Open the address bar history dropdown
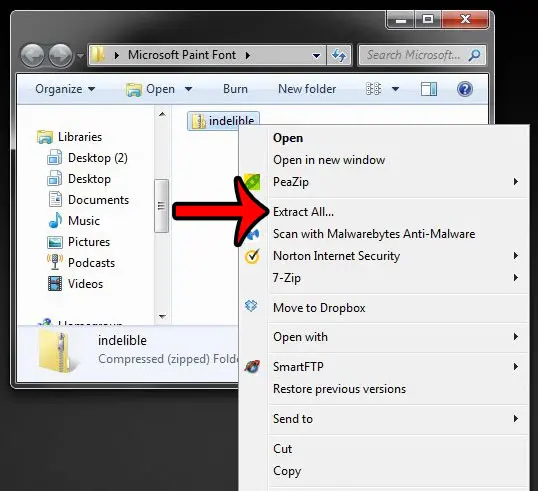The image size is (538, 491). tap(316, 55)
